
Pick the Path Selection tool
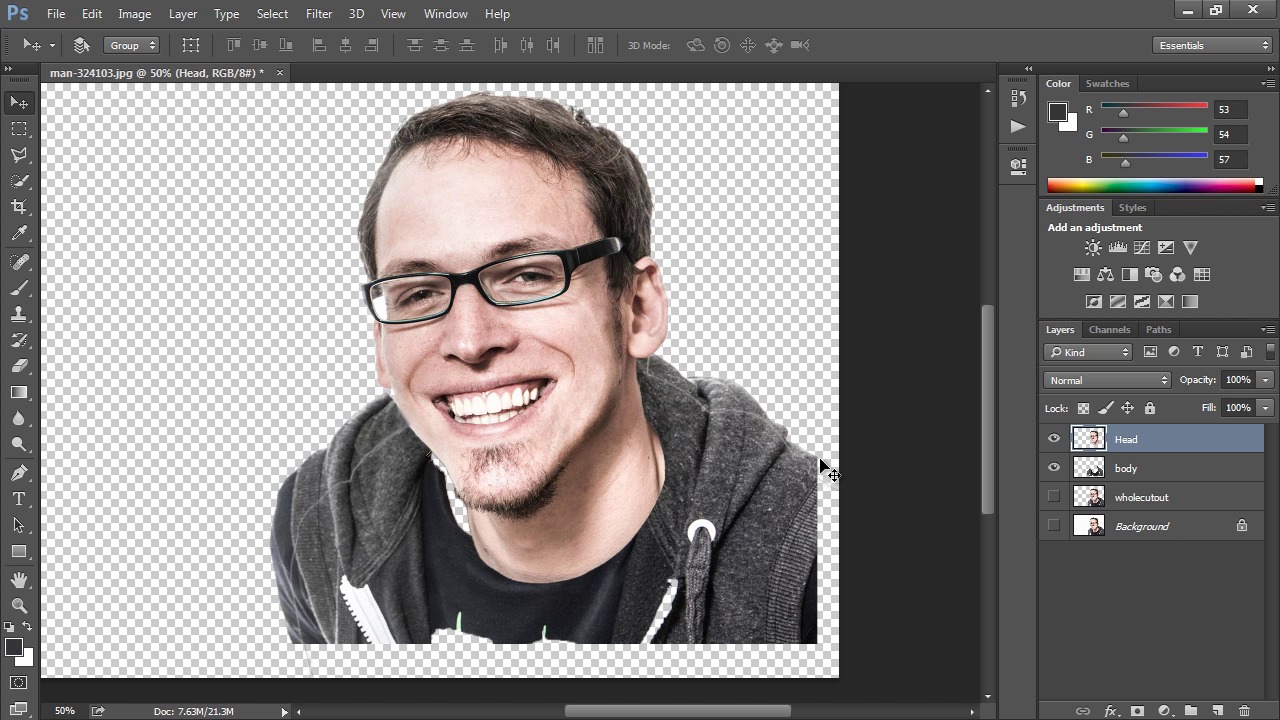click(19, 525)
